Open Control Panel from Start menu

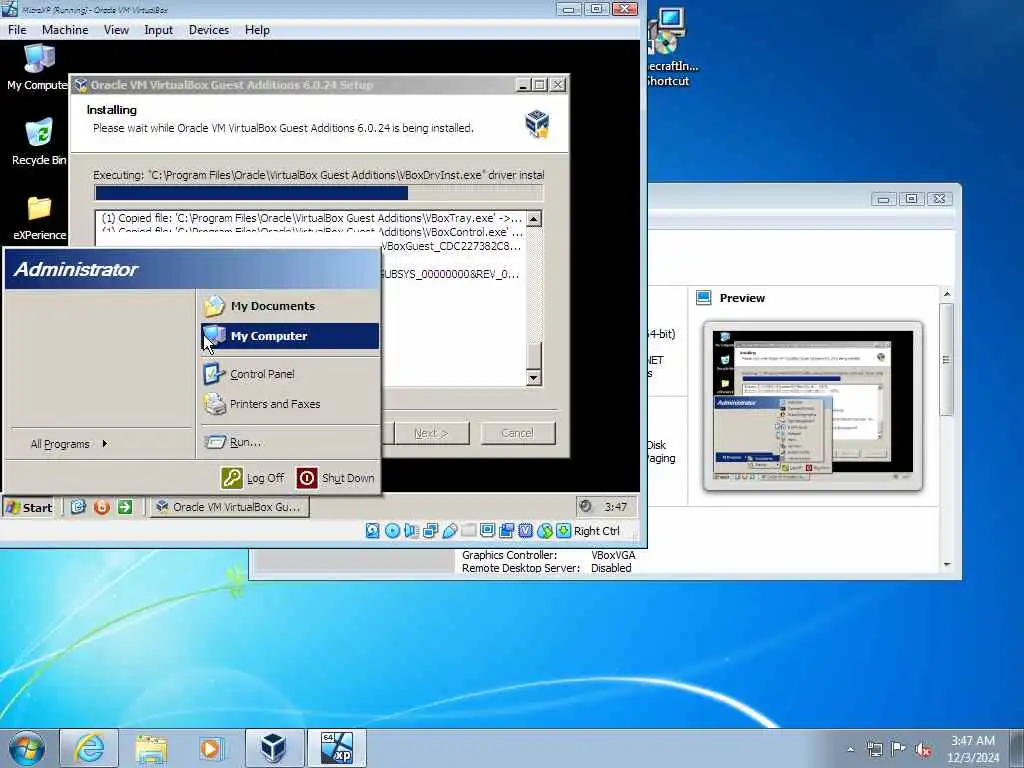289,374
